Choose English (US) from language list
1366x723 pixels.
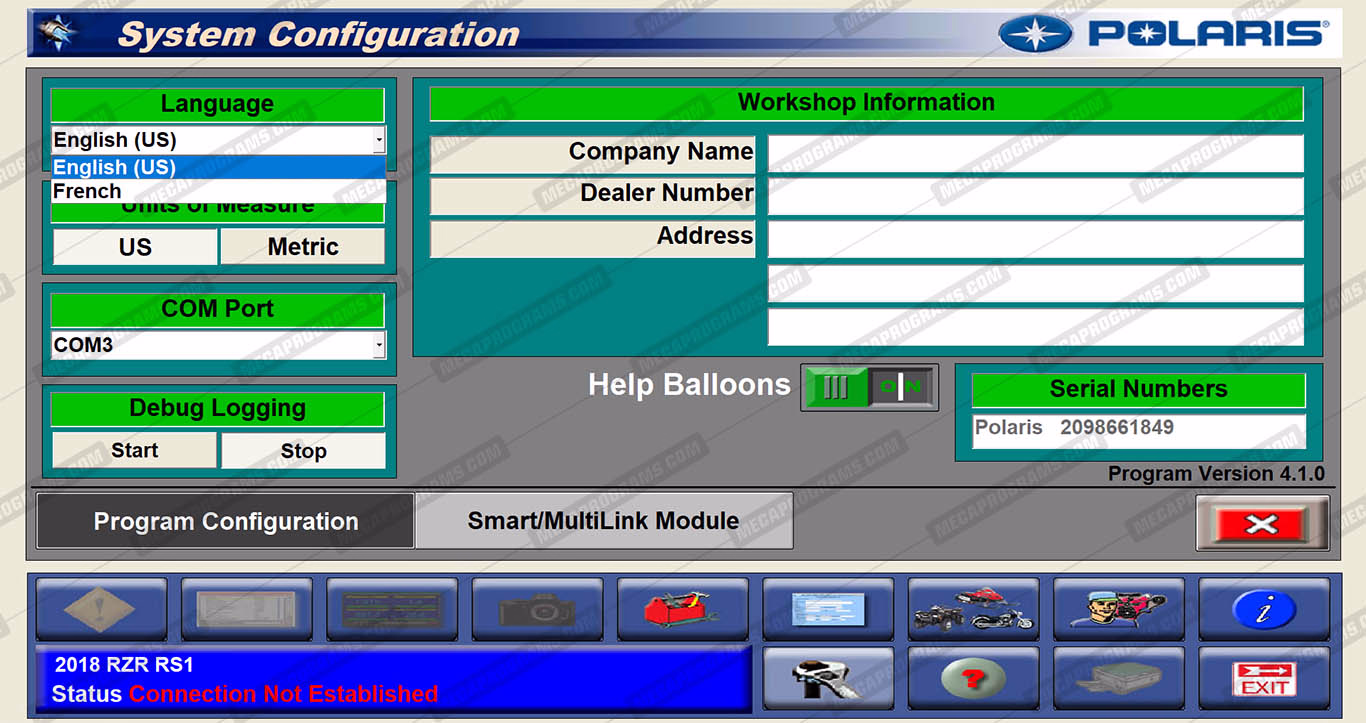tap(218, 167)
